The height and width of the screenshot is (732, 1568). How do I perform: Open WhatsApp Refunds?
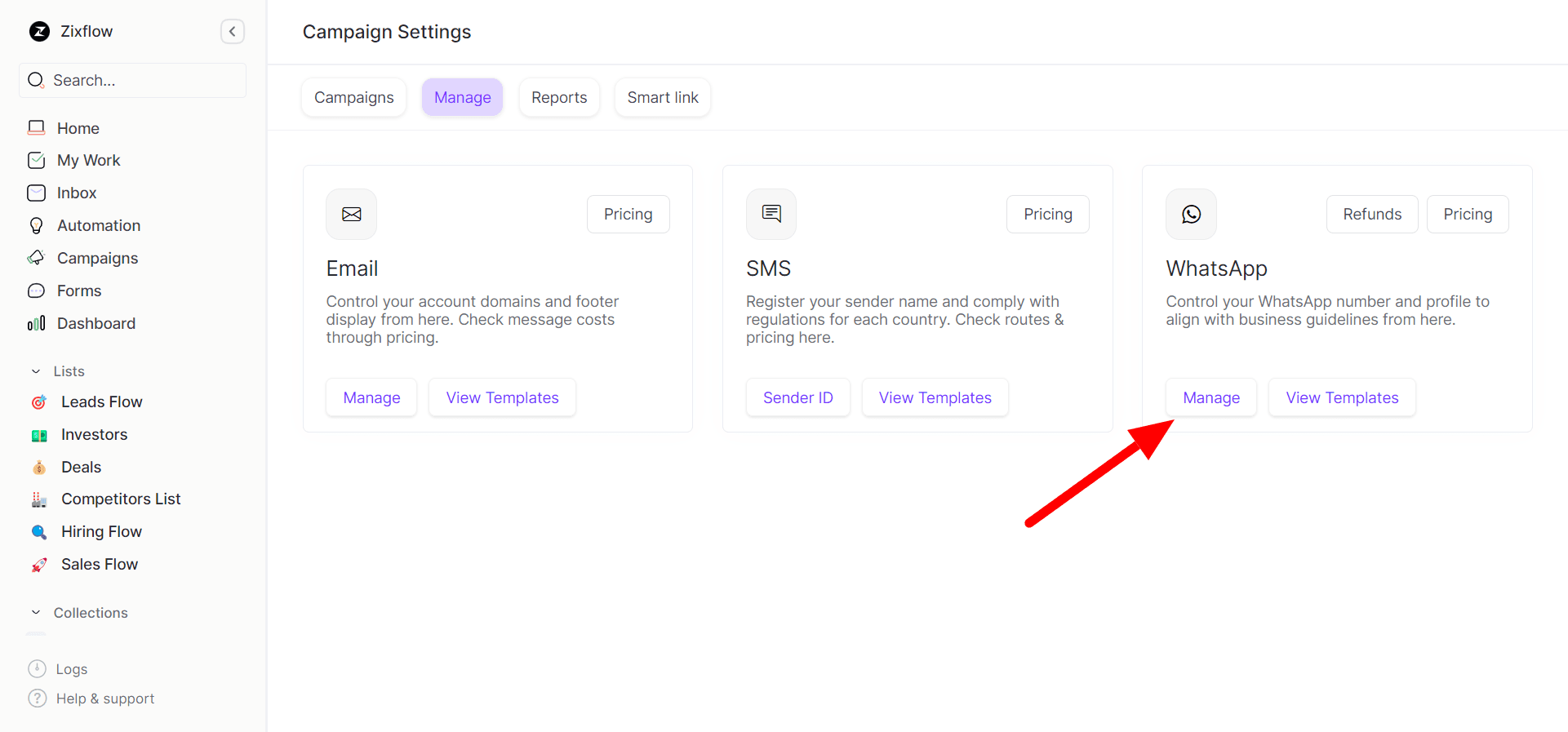click(x=1371, y=215)
